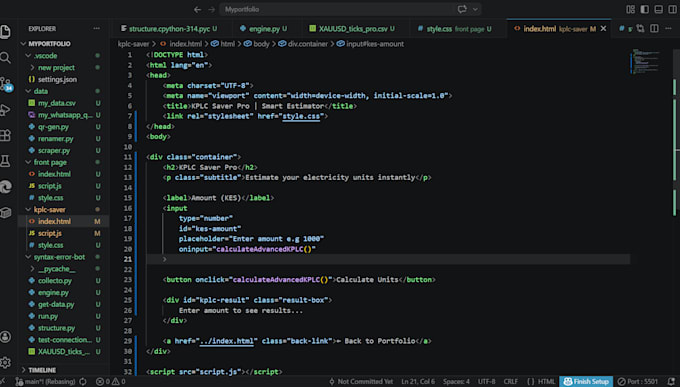
Task: Open collecto.py in the explorer
Action: (55, 281)
